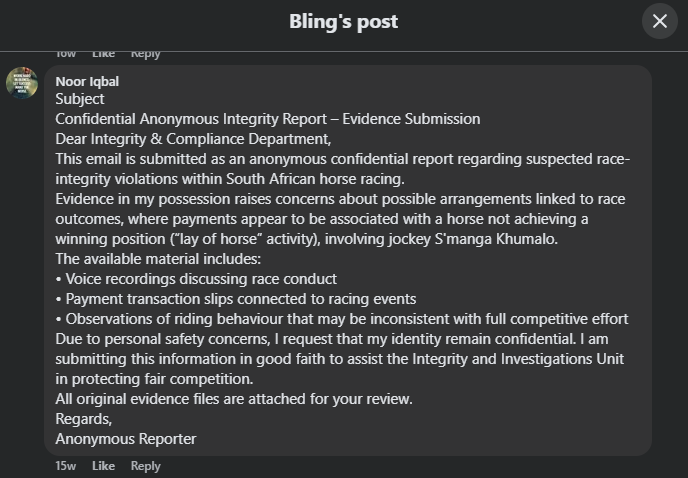Open the Noor Iqbal name link
Screen dimensions: 688x478
click(87, 82)
